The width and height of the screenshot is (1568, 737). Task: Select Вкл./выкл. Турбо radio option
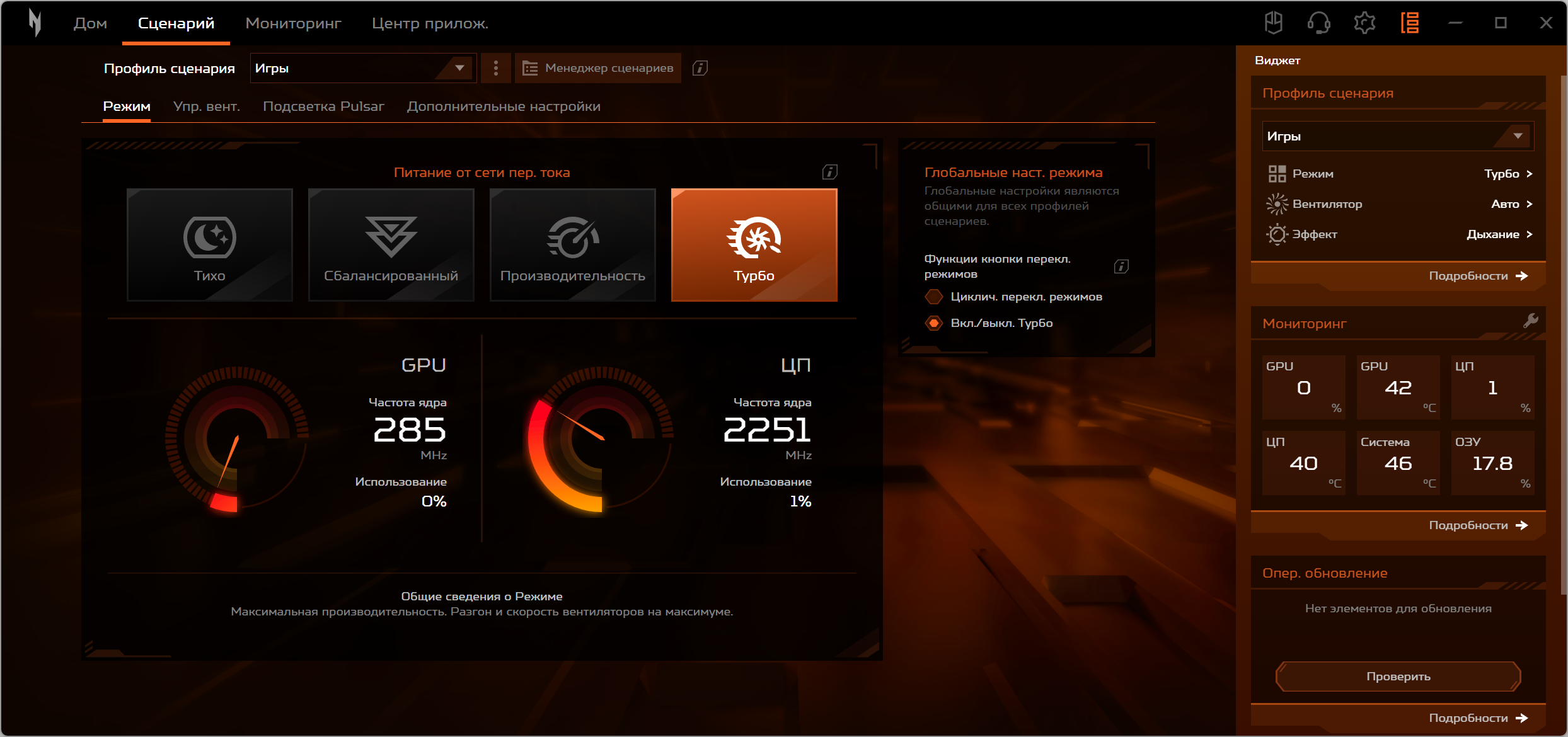point(934,323)
